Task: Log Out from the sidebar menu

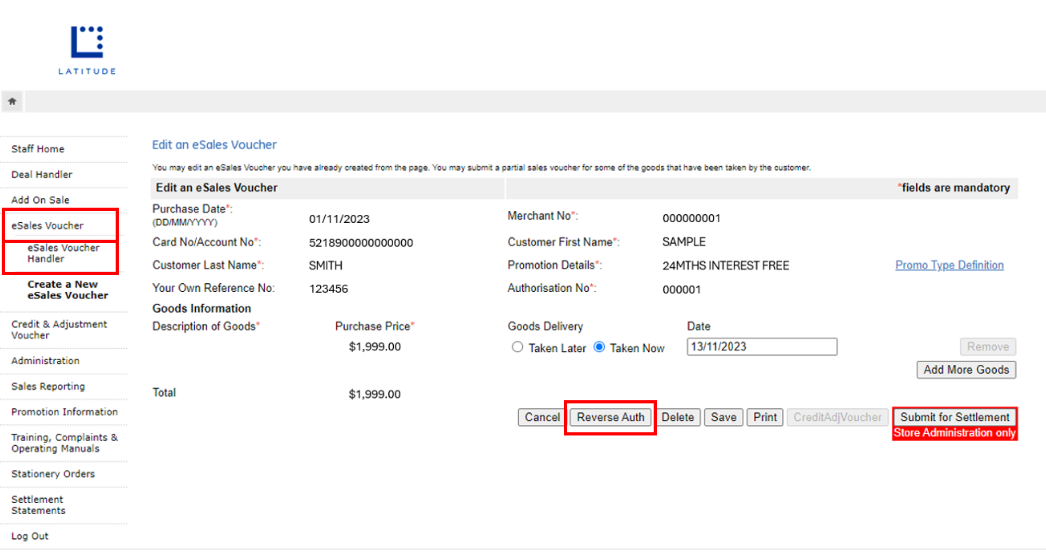Action: (x=30, y=536)
